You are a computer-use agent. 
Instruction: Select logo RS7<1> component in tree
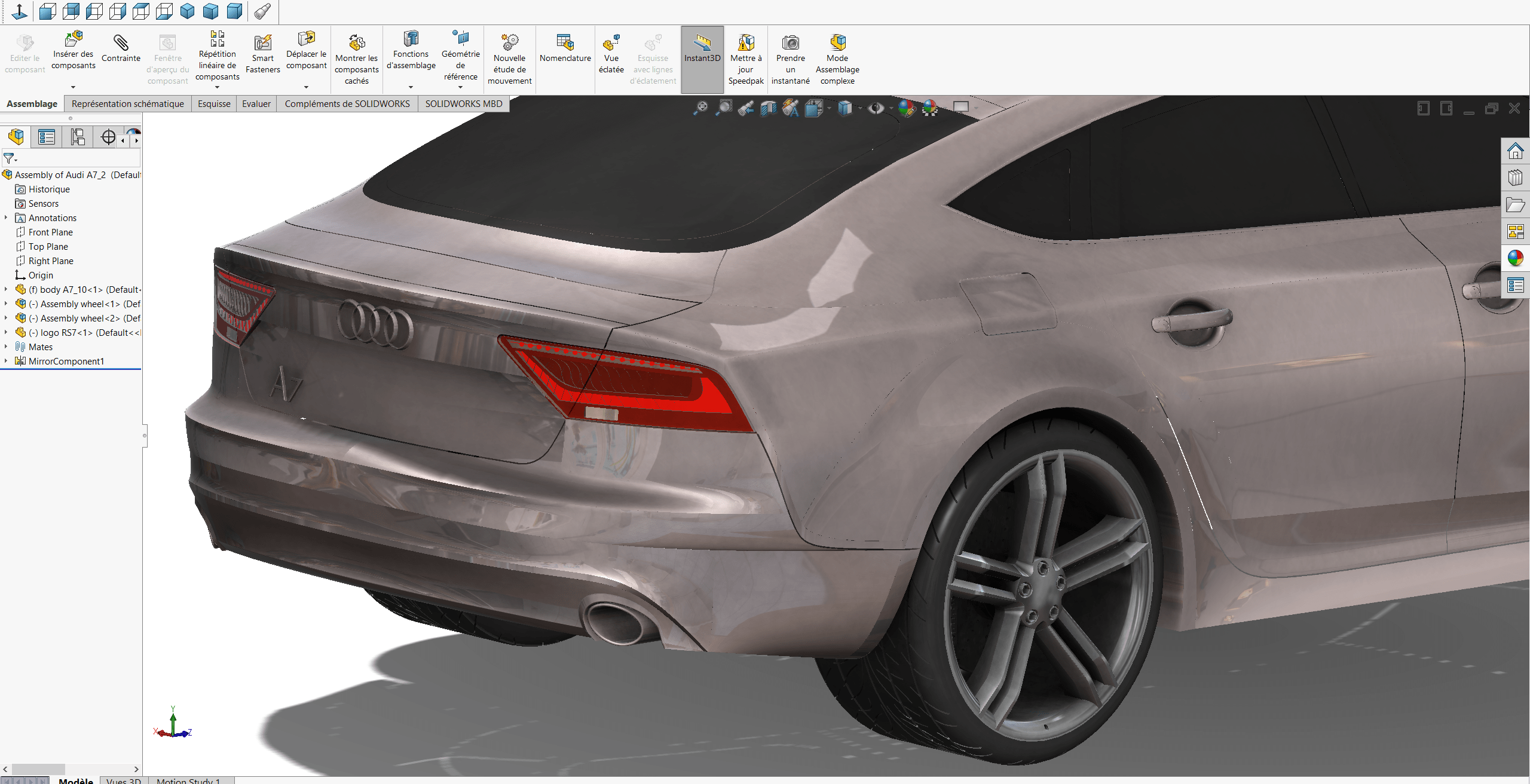78,332
